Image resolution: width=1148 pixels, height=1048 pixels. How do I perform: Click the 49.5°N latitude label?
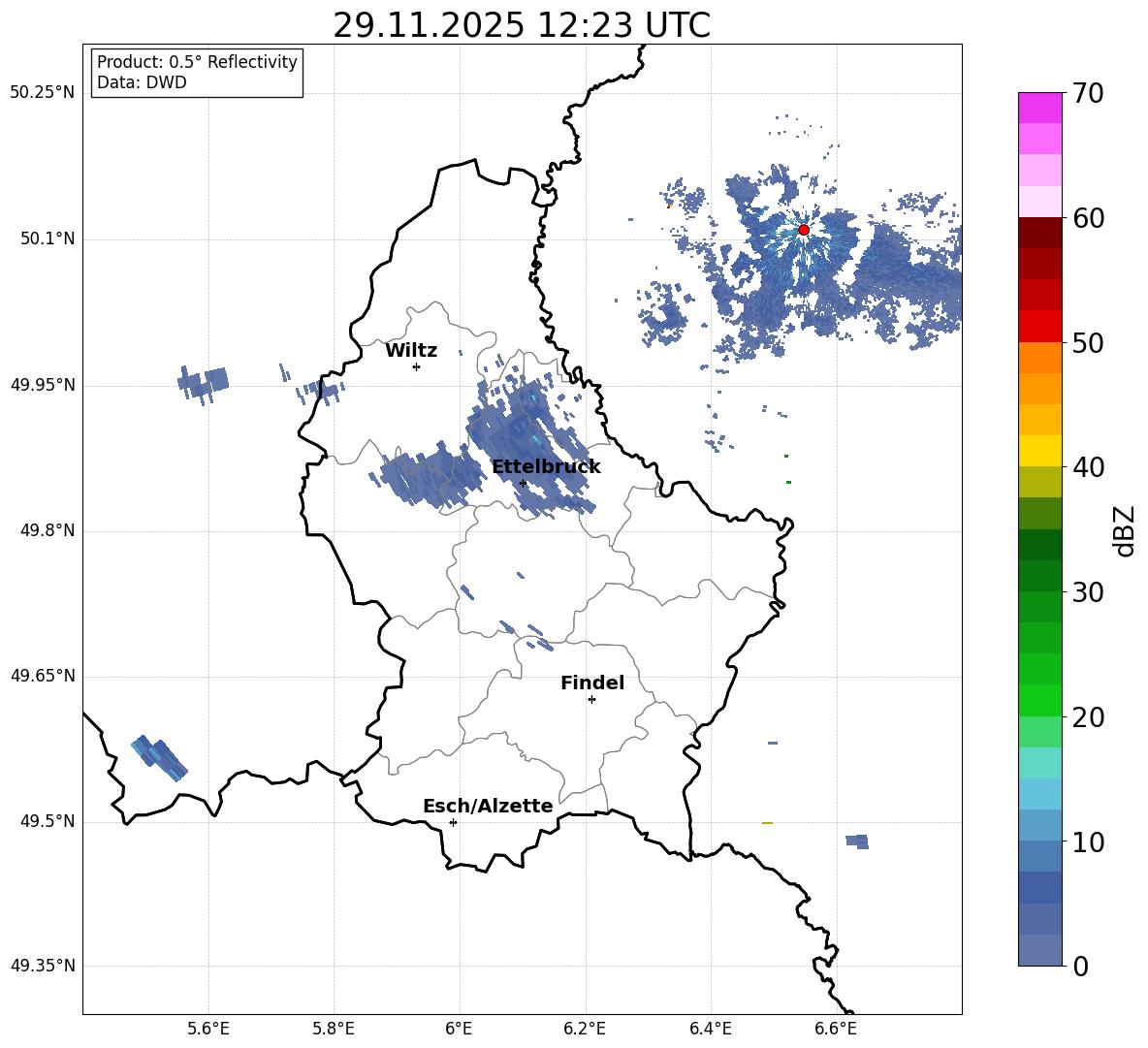pos(47,821)
